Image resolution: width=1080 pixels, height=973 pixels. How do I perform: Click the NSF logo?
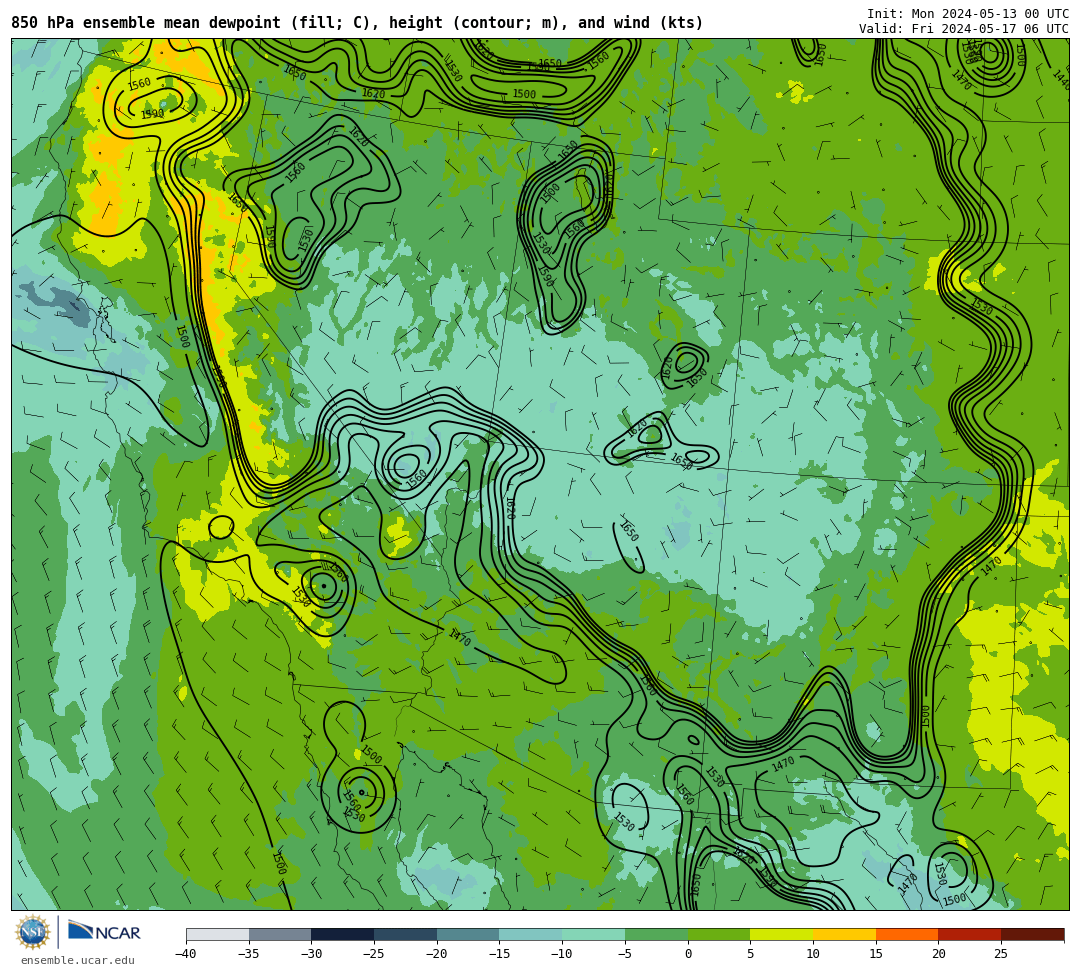[x=33, y=932]
